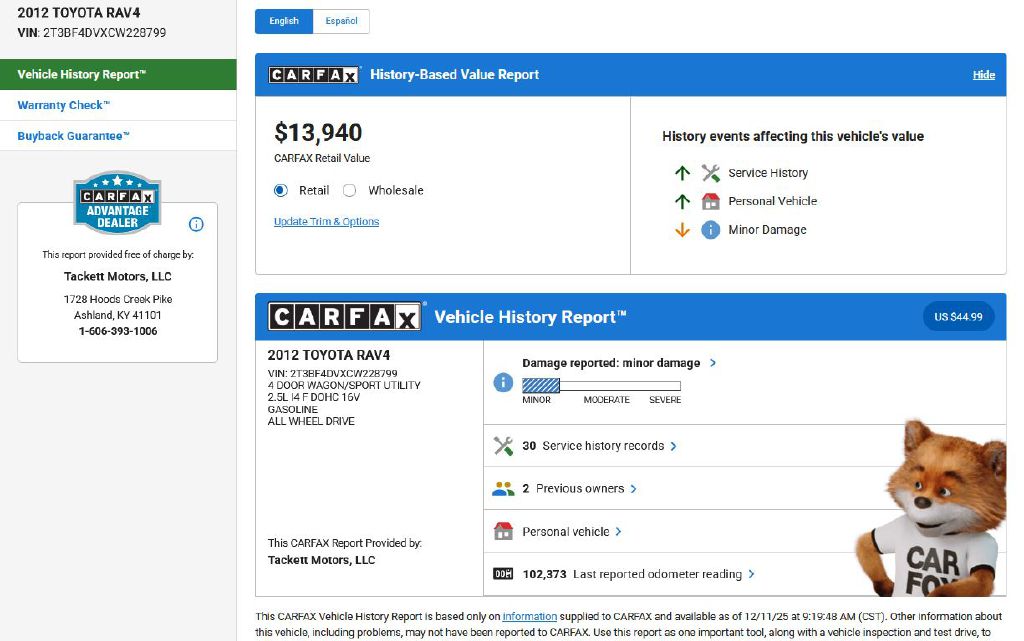Click the people icon beside 2 Previous owners
The width and height of the screenshot is (1024, 641).
[x=503, y=489]
